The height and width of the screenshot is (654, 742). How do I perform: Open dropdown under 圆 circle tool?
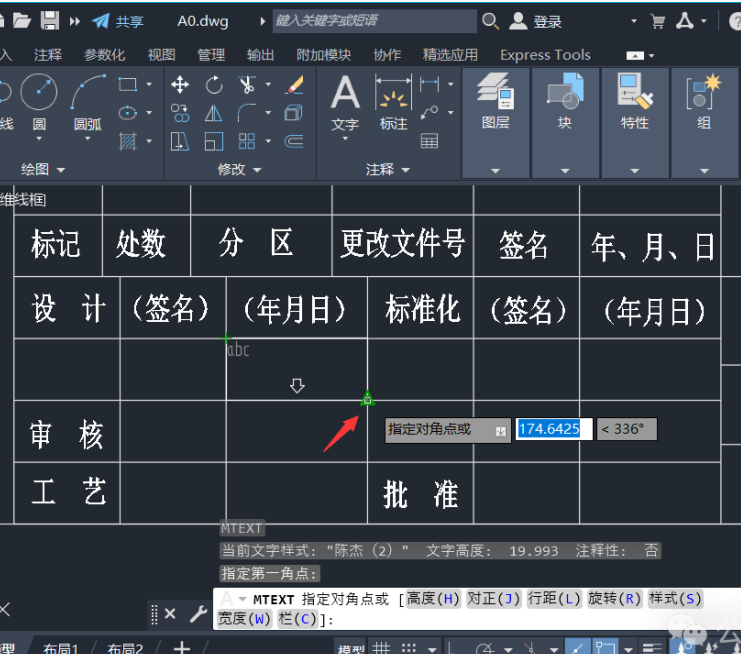(39, 139)
